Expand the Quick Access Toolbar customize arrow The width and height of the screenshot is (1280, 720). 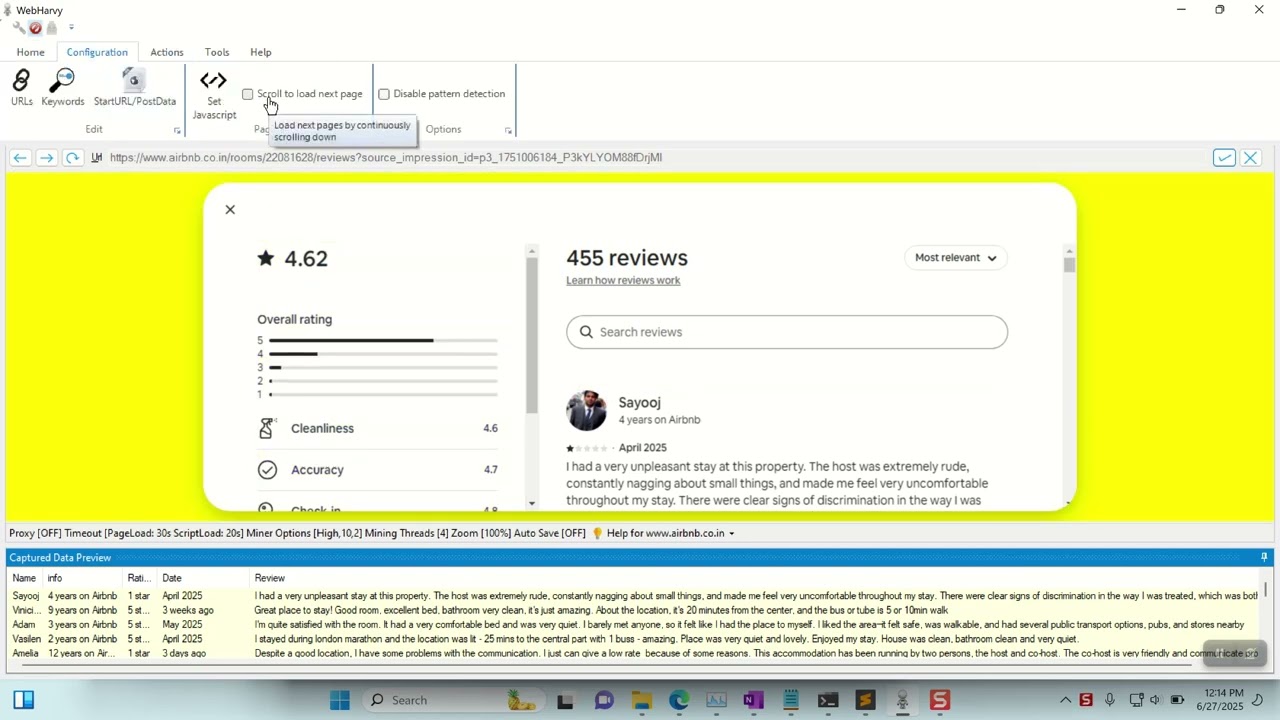pos(71,28)
